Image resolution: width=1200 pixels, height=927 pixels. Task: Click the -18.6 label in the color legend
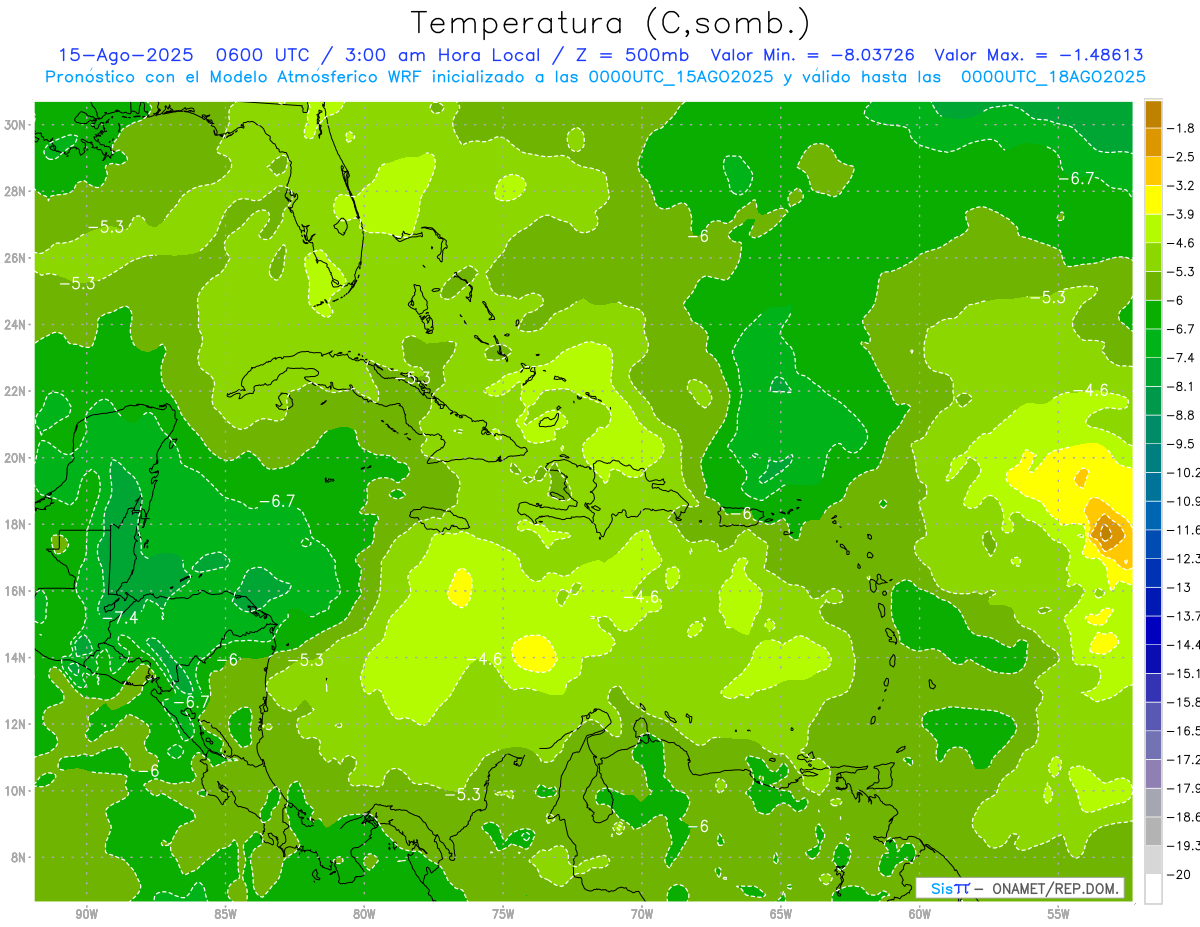pyautogui.click(x=1185, y=817)
